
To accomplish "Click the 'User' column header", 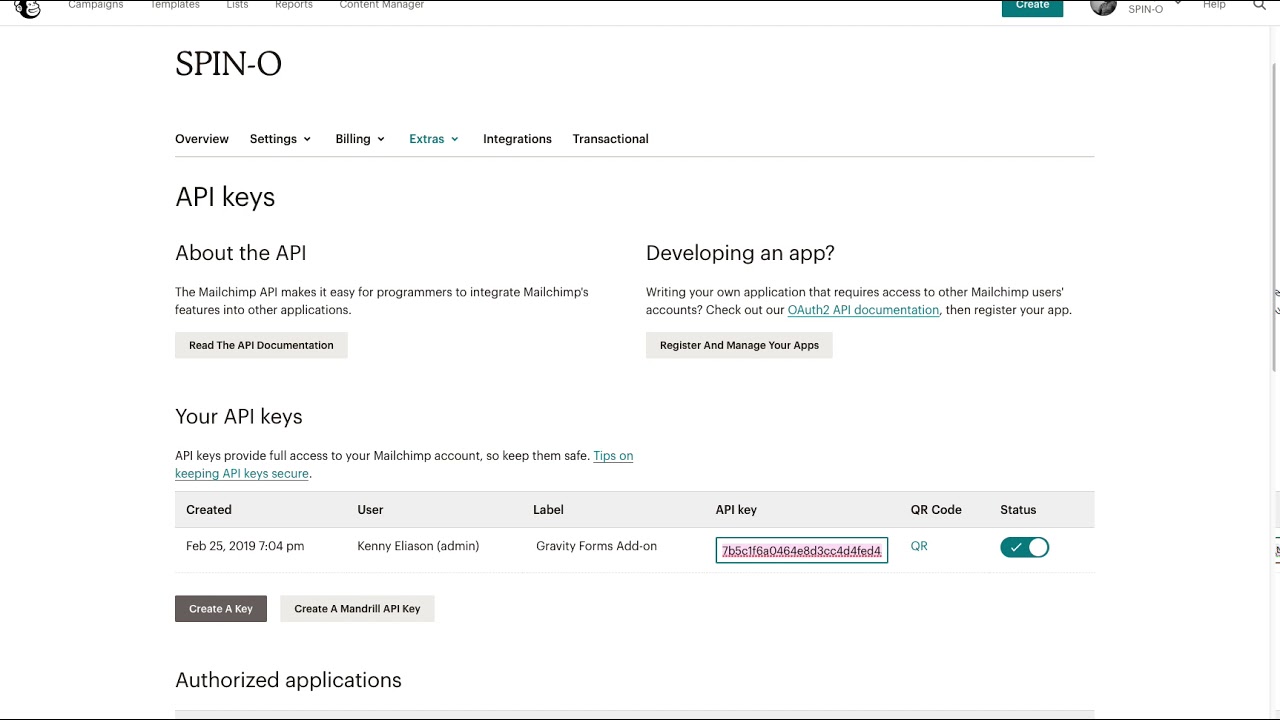I will [370, 510].
